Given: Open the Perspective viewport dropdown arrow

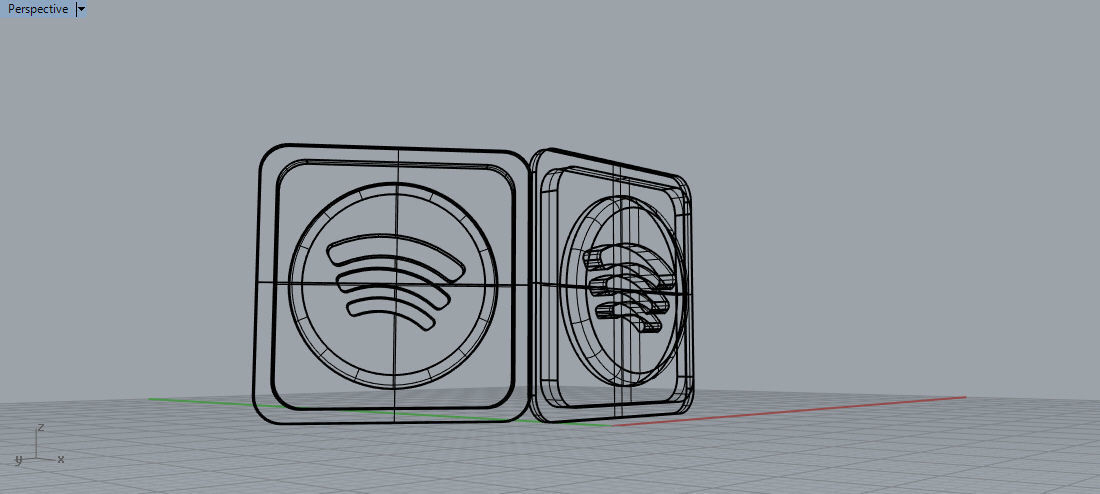Looking at the screenshot, I should (81, 9).
